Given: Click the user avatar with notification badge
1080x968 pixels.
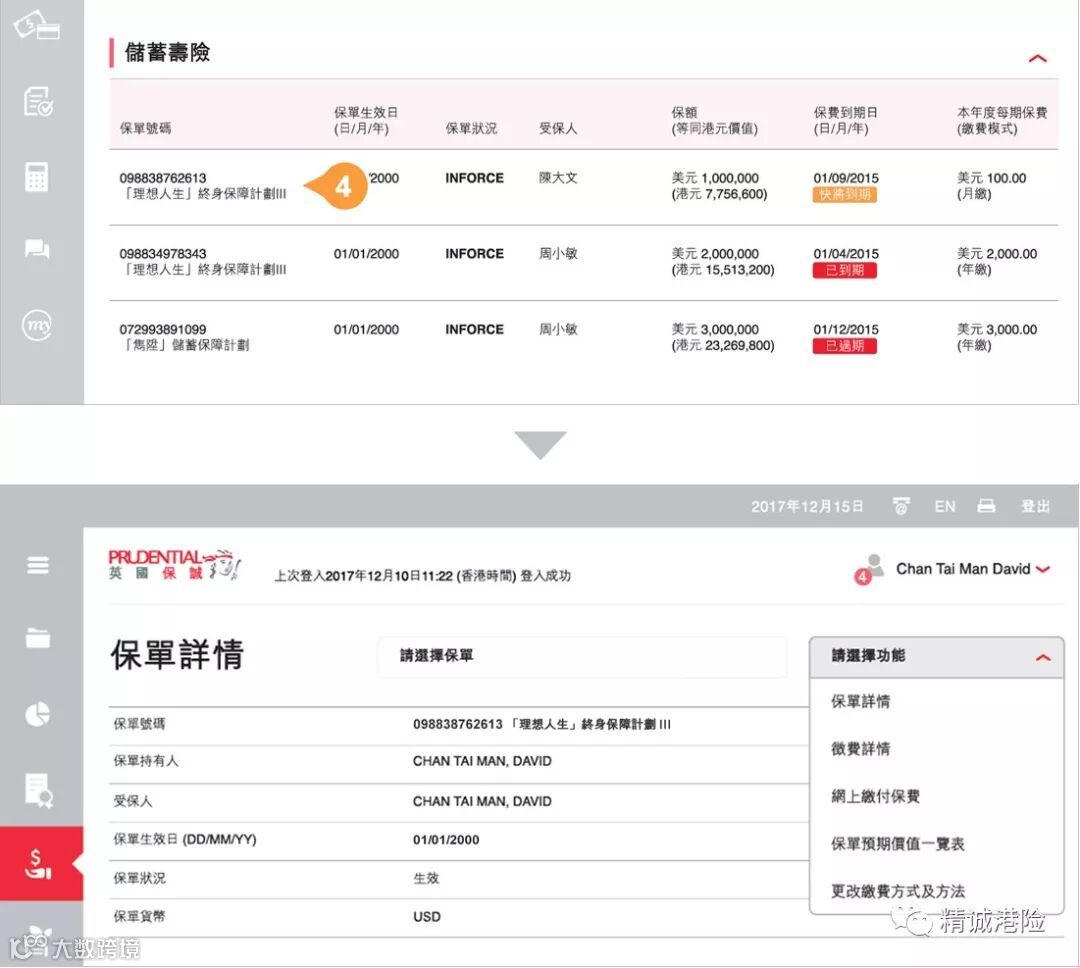Looking at the screenshot, I should 870,569.
